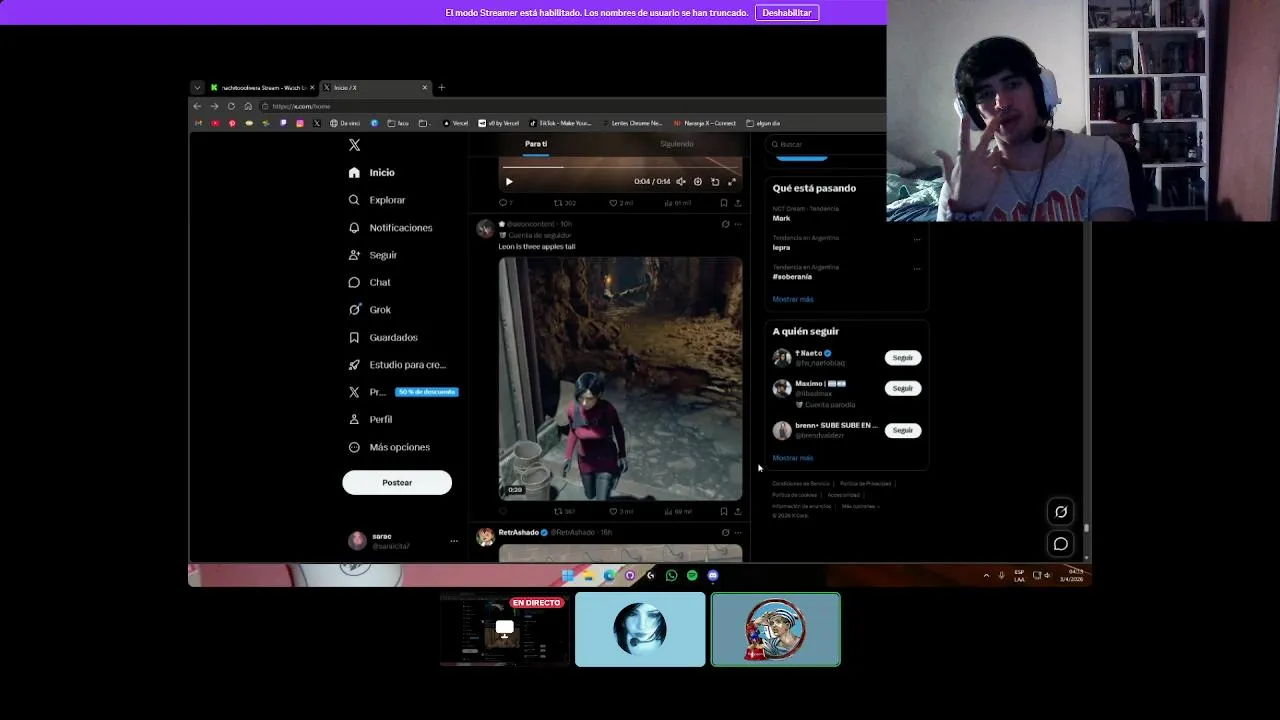Like the top post with 2 mil likes
The image size is (1280, 720).
coord(621,203)
